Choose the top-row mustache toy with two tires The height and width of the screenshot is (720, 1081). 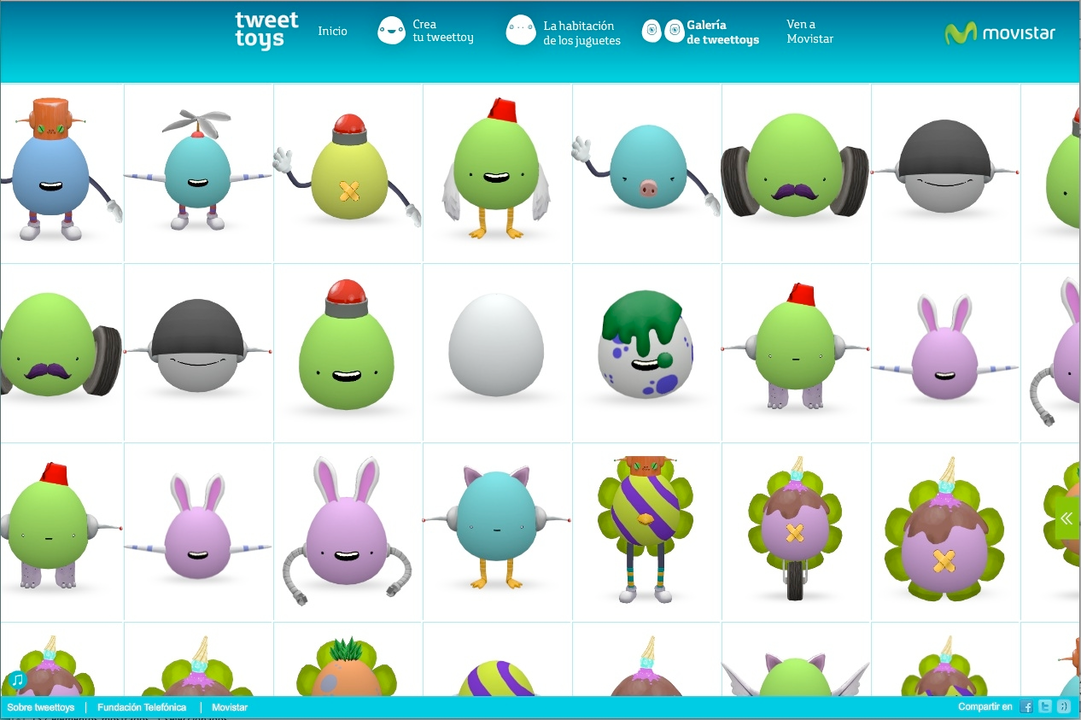pyautogui.click(x=795, y=167)
